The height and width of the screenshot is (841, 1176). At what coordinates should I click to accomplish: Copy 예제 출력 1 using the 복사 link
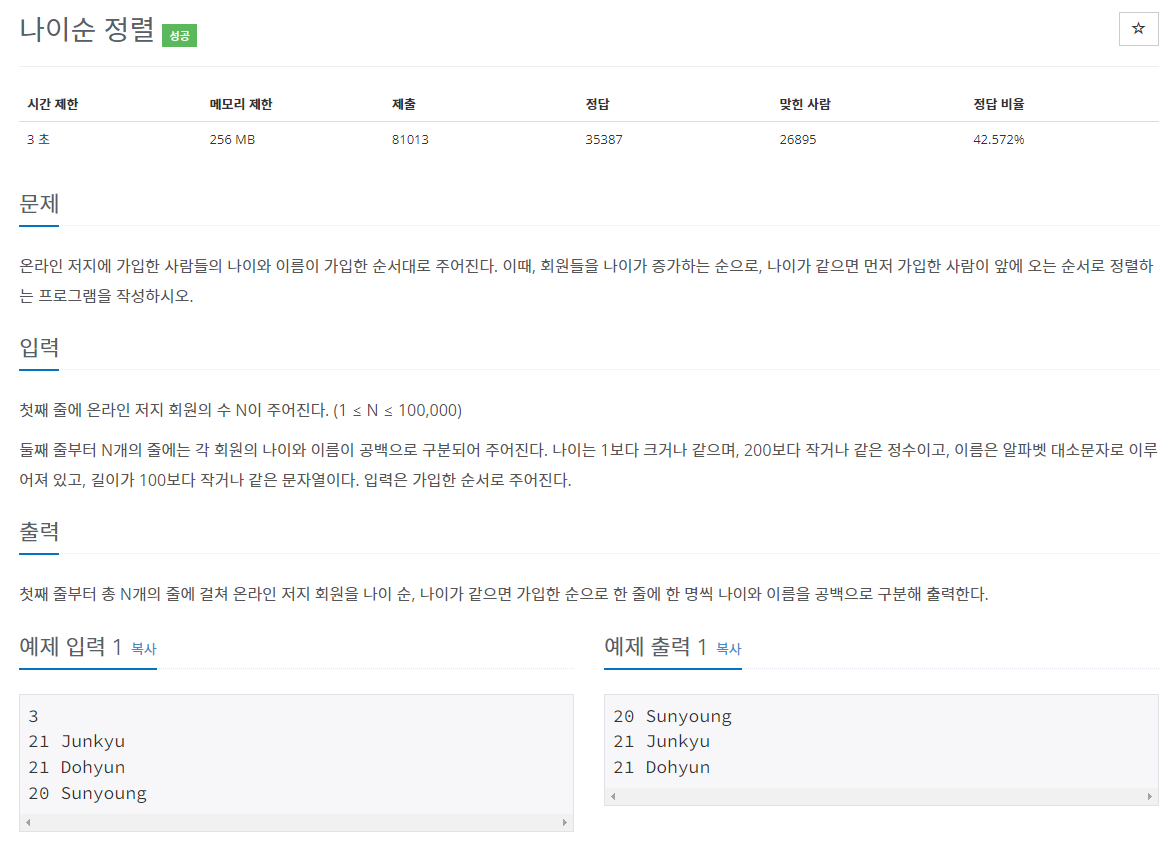point(728,648)
